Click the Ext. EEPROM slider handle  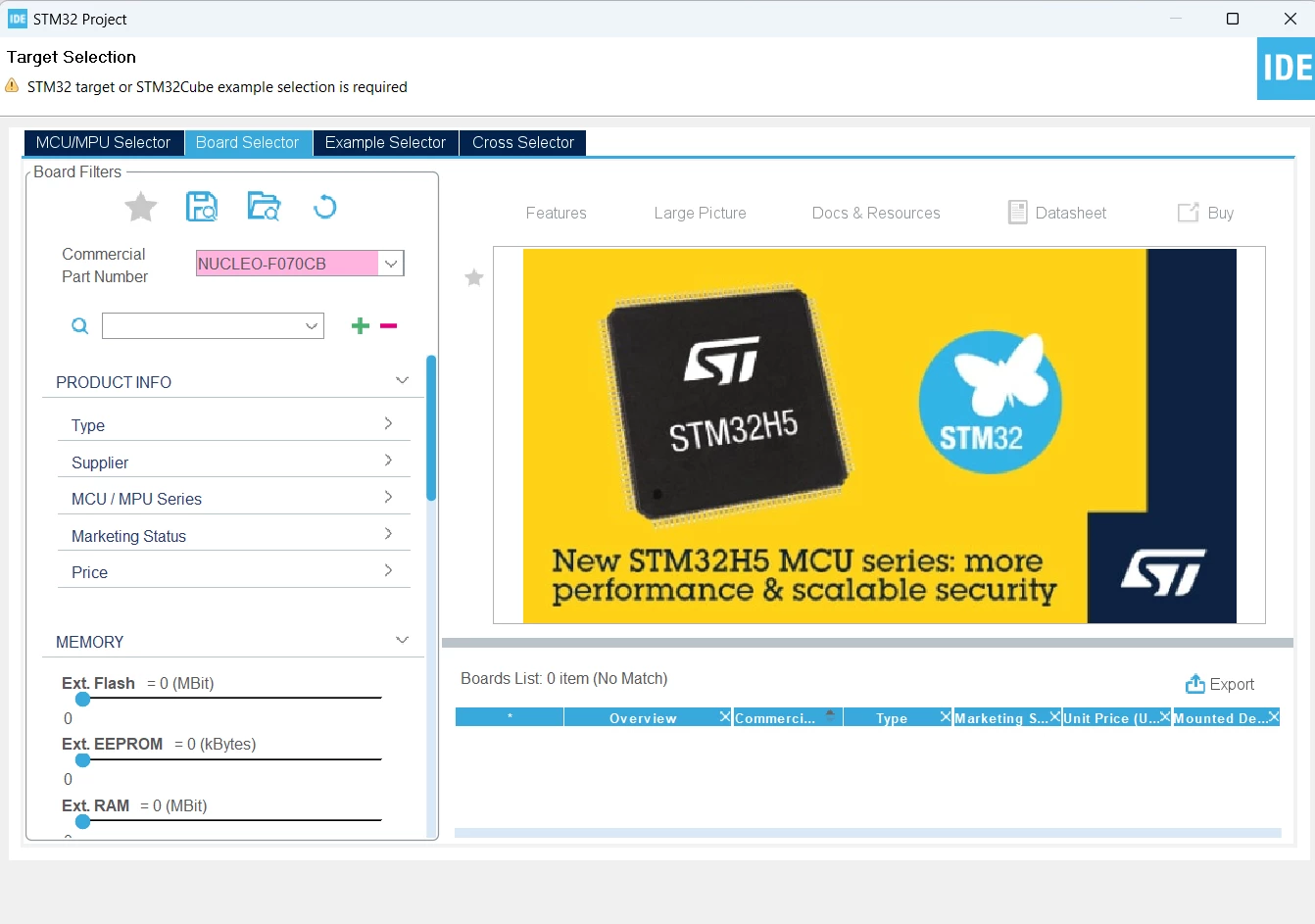point(83,759)
